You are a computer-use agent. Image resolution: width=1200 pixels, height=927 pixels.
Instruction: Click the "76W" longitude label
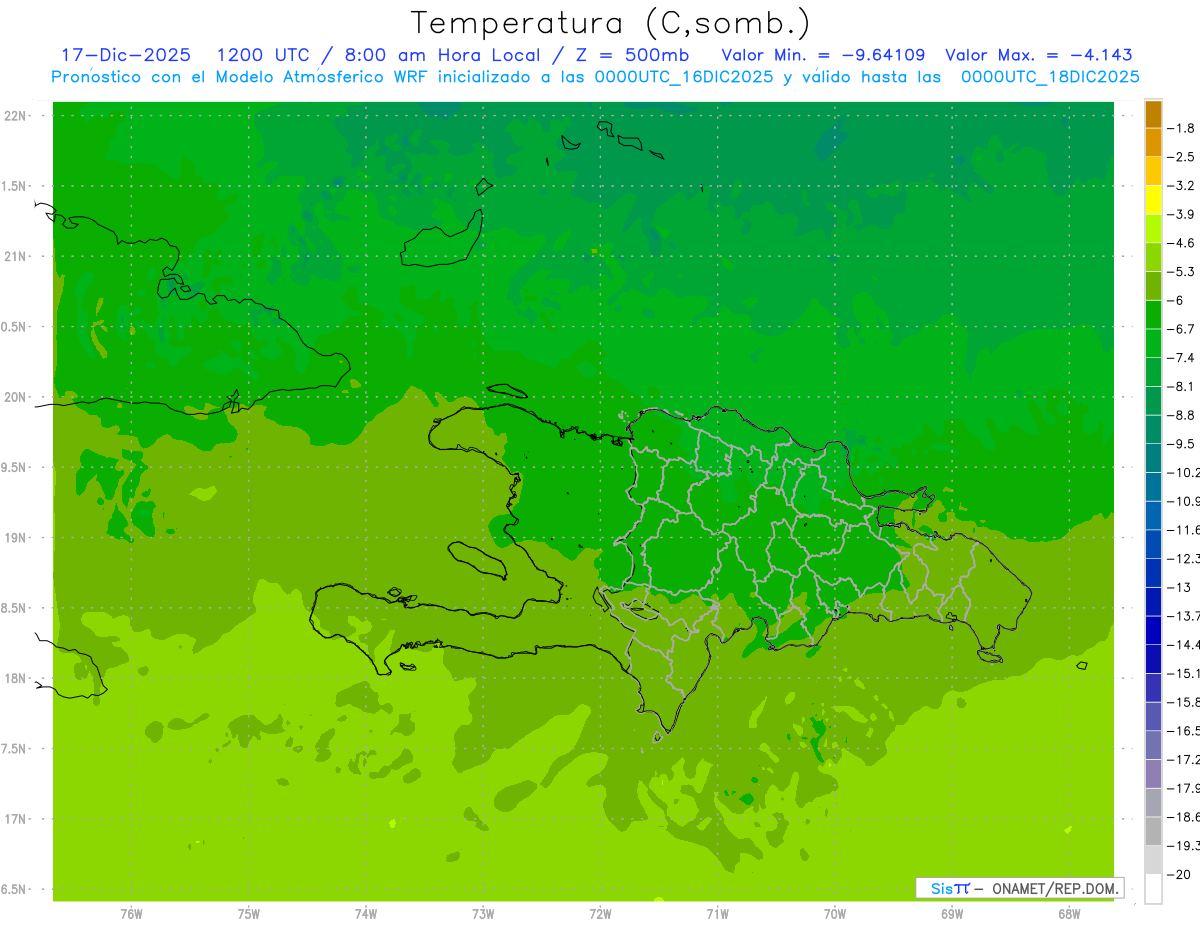click(x=131, y=914)
